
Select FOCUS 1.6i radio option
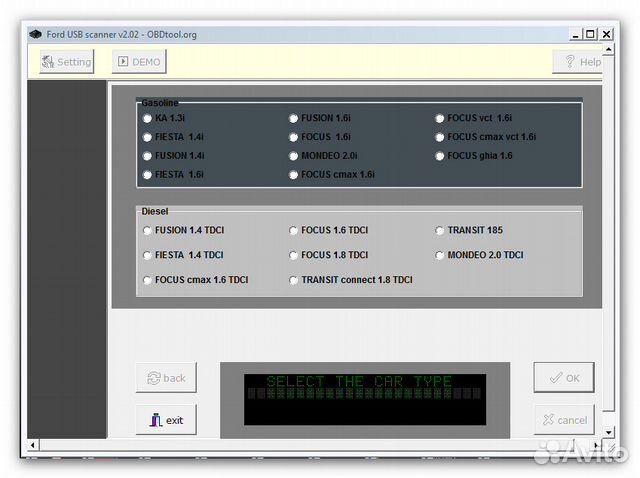pos(293,137)
